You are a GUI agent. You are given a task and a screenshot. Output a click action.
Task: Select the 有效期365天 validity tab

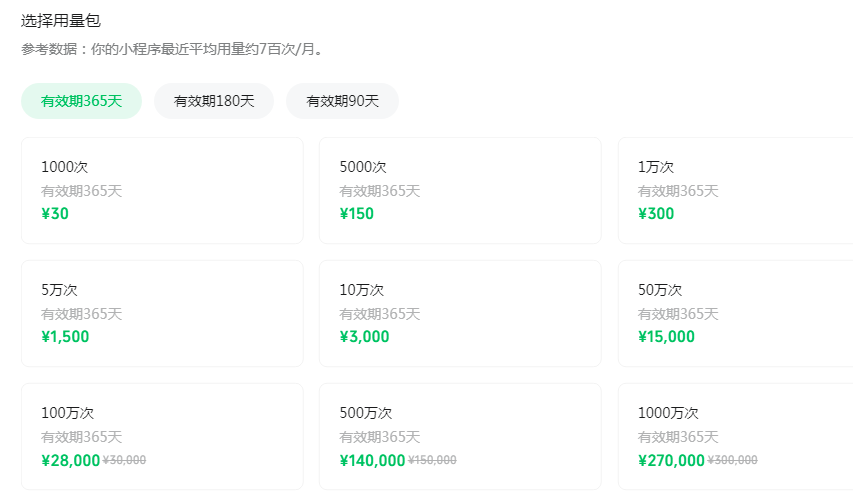[x=81, y=101]
